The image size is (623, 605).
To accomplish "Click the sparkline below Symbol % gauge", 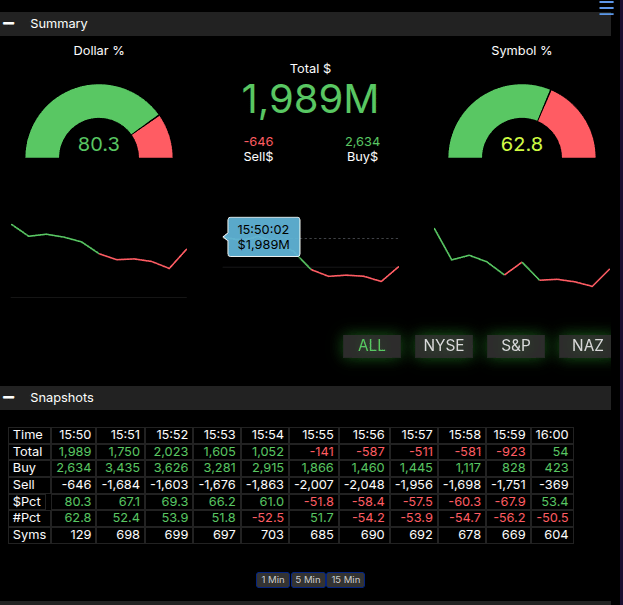I will coord(521,260).
